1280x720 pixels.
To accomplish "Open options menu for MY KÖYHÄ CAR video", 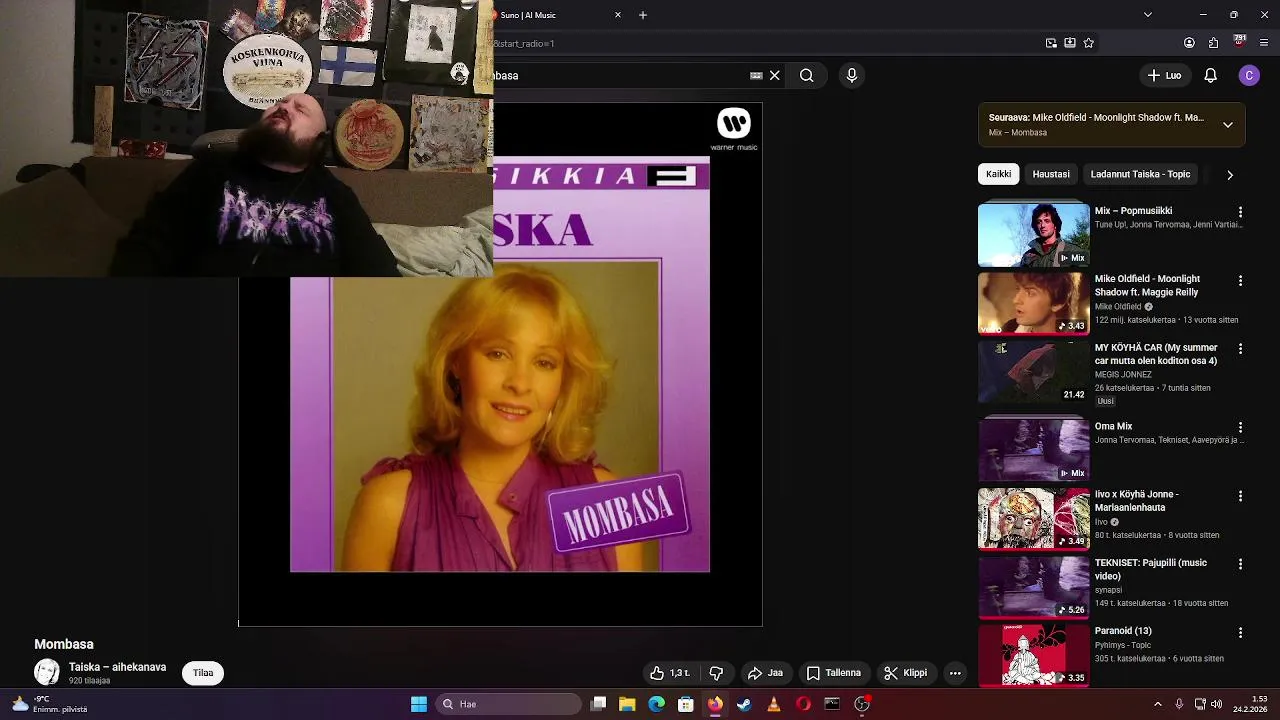I will click(x=1240, y=349).
